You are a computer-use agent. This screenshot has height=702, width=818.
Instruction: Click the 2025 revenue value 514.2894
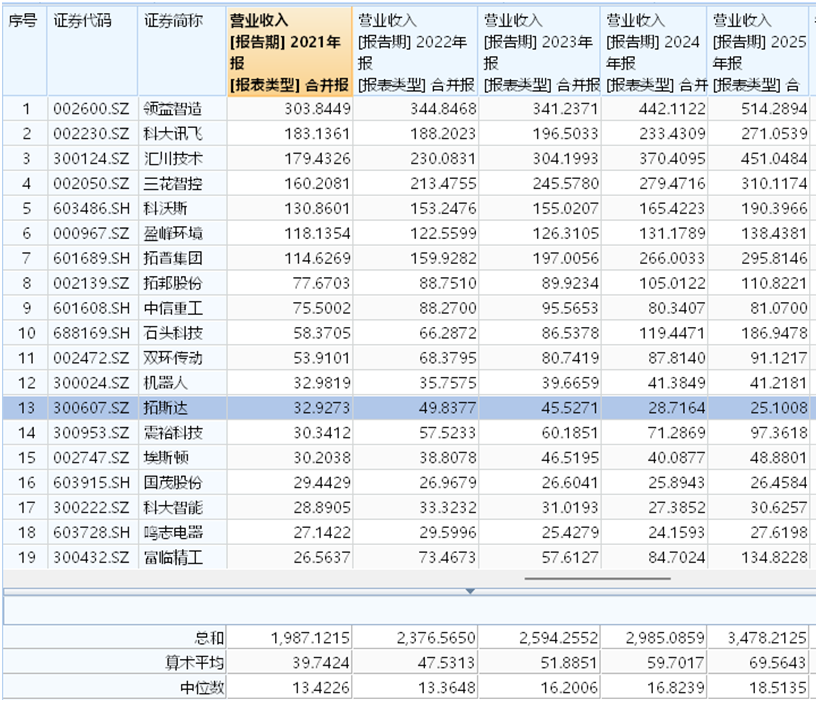tap(774, 109)
